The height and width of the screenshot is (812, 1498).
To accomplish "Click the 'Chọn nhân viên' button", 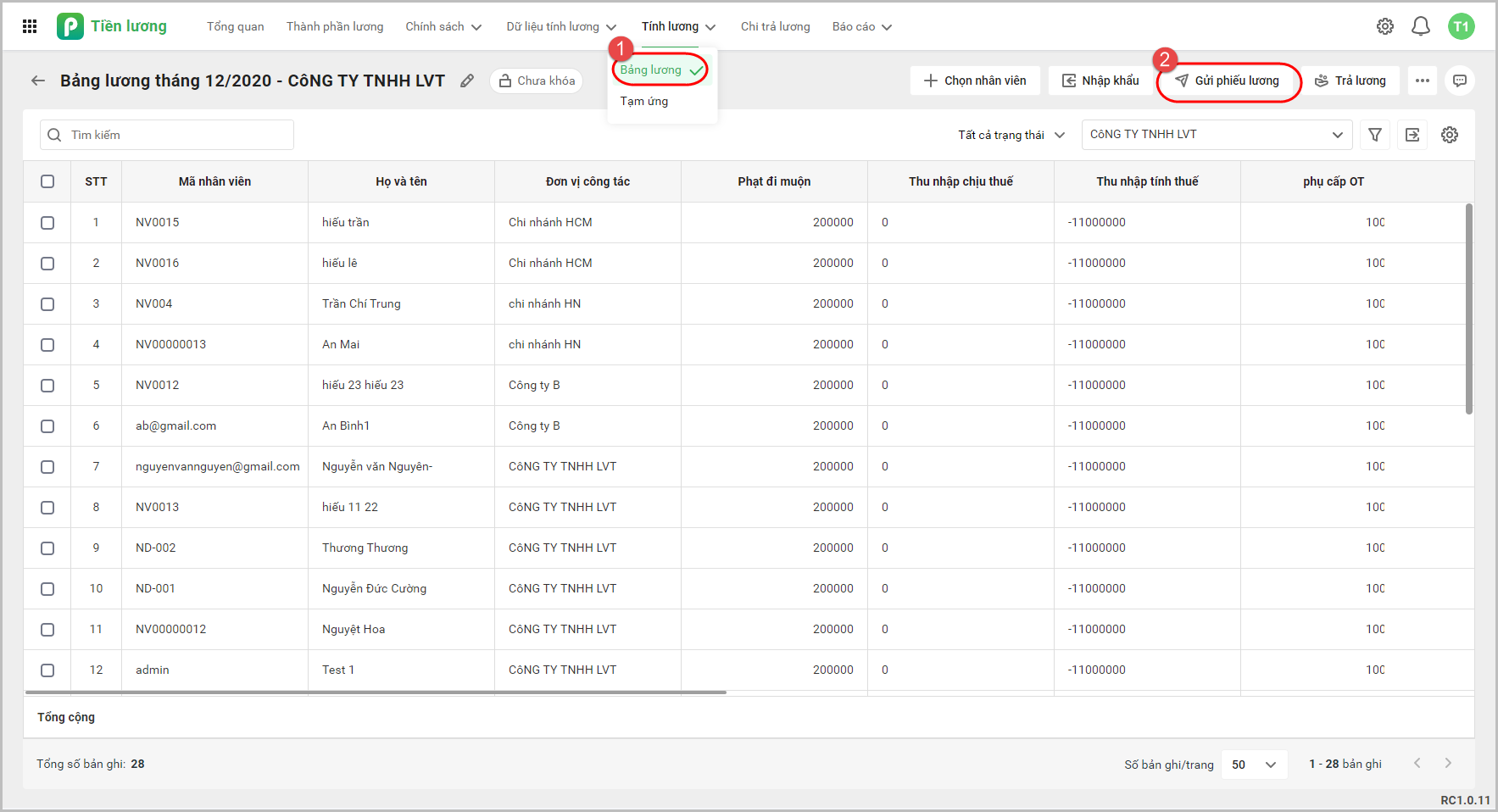I will point(975,81).
